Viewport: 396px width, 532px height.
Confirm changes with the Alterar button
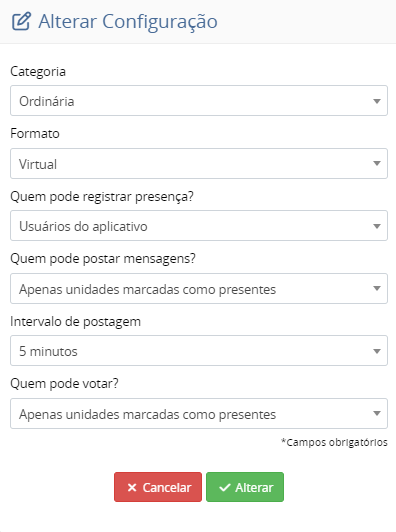(x=245, y=487)
